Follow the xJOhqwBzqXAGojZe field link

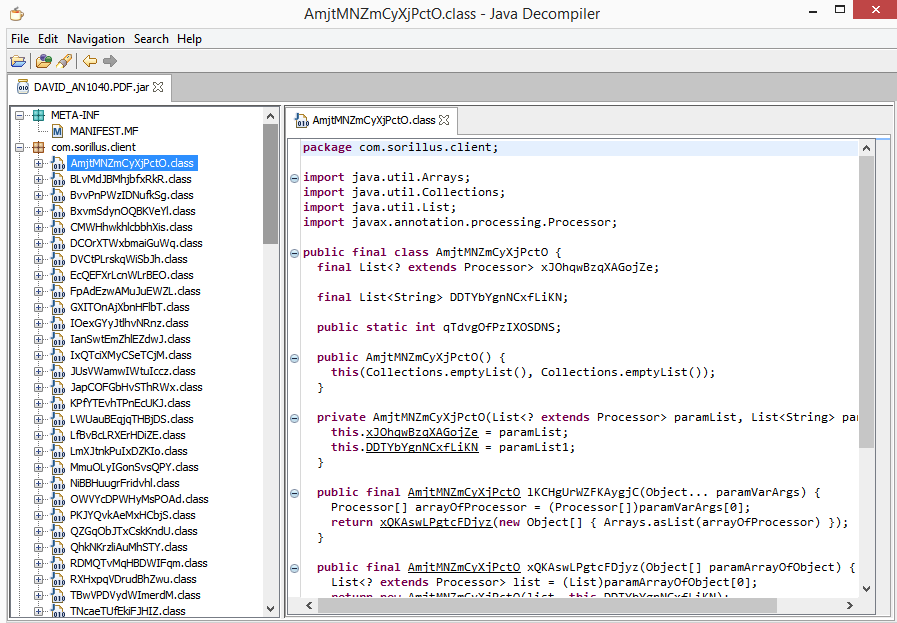click(x=422, y=432)
